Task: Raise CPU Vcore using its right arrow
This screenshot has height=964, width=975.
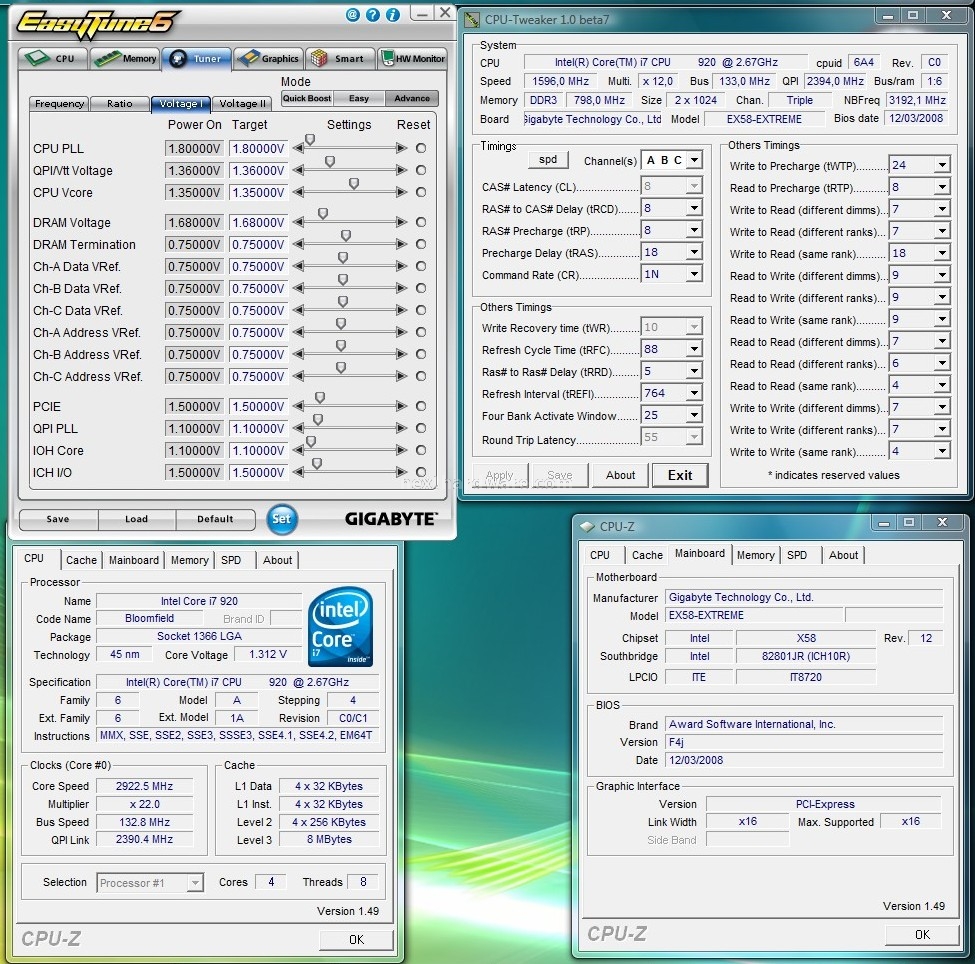Action: (x=402, y=193)
